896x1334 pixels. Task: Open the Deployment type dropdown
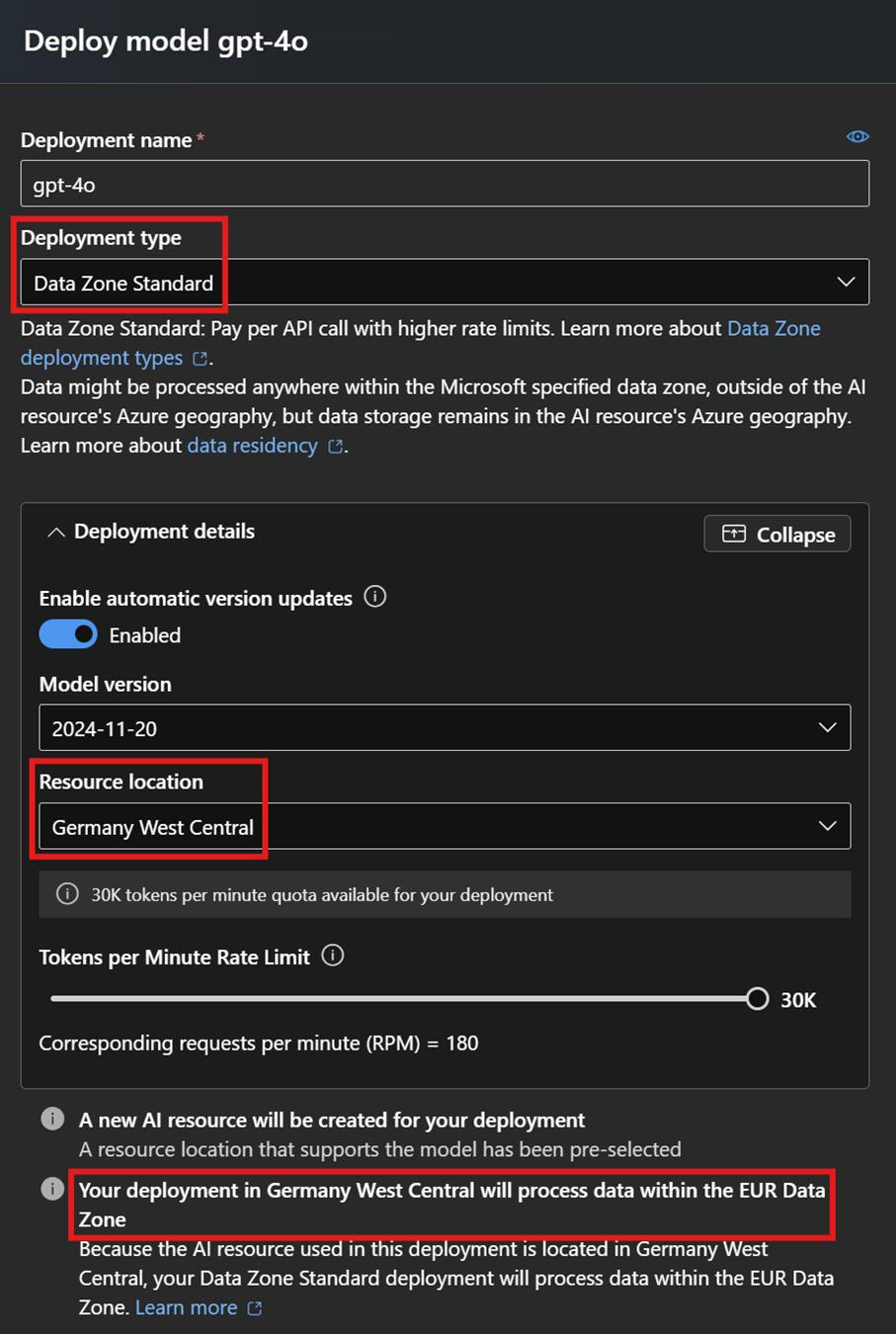tap(445, 282)
